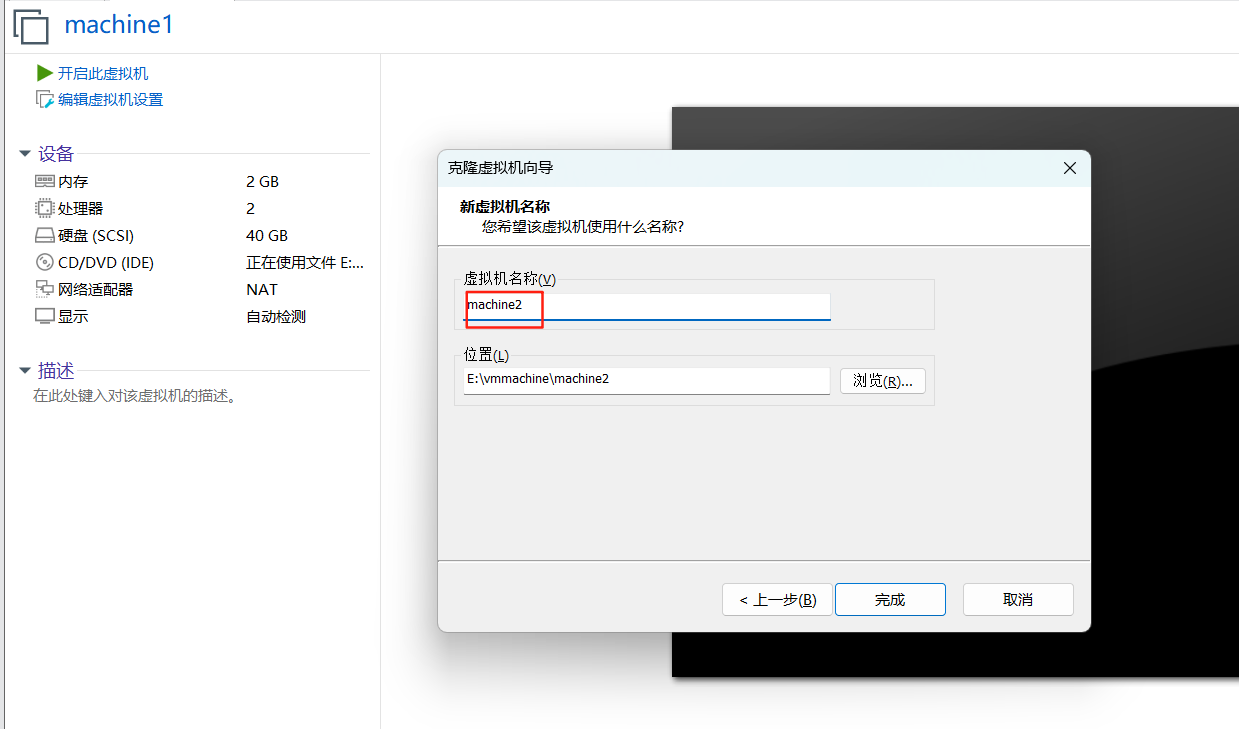Viewport: 1239px width, 729px height.
Task: Collapse the 描述 description section
Action: coord(25,371)
